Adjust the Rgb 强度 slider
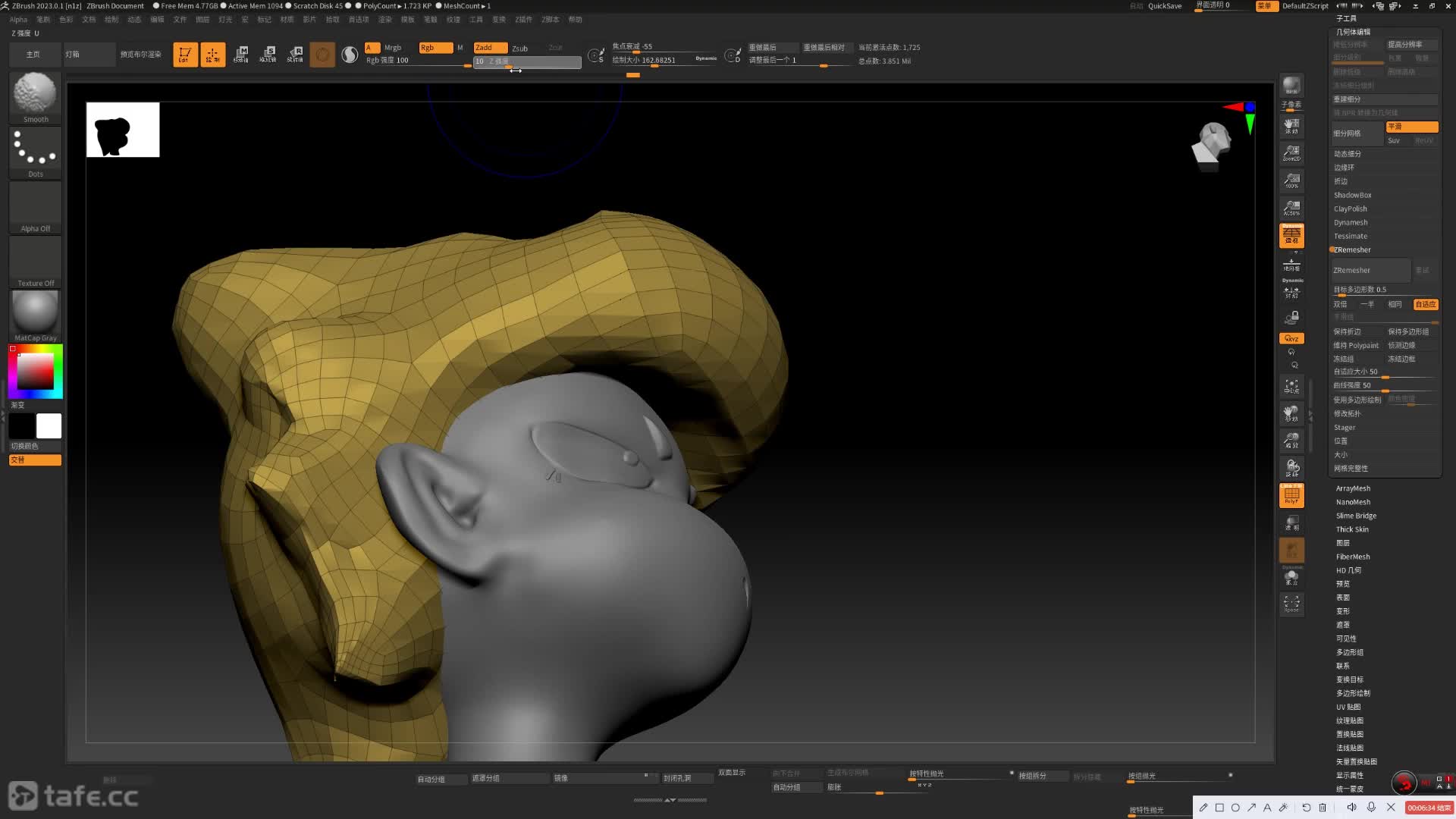 point(418,61)
